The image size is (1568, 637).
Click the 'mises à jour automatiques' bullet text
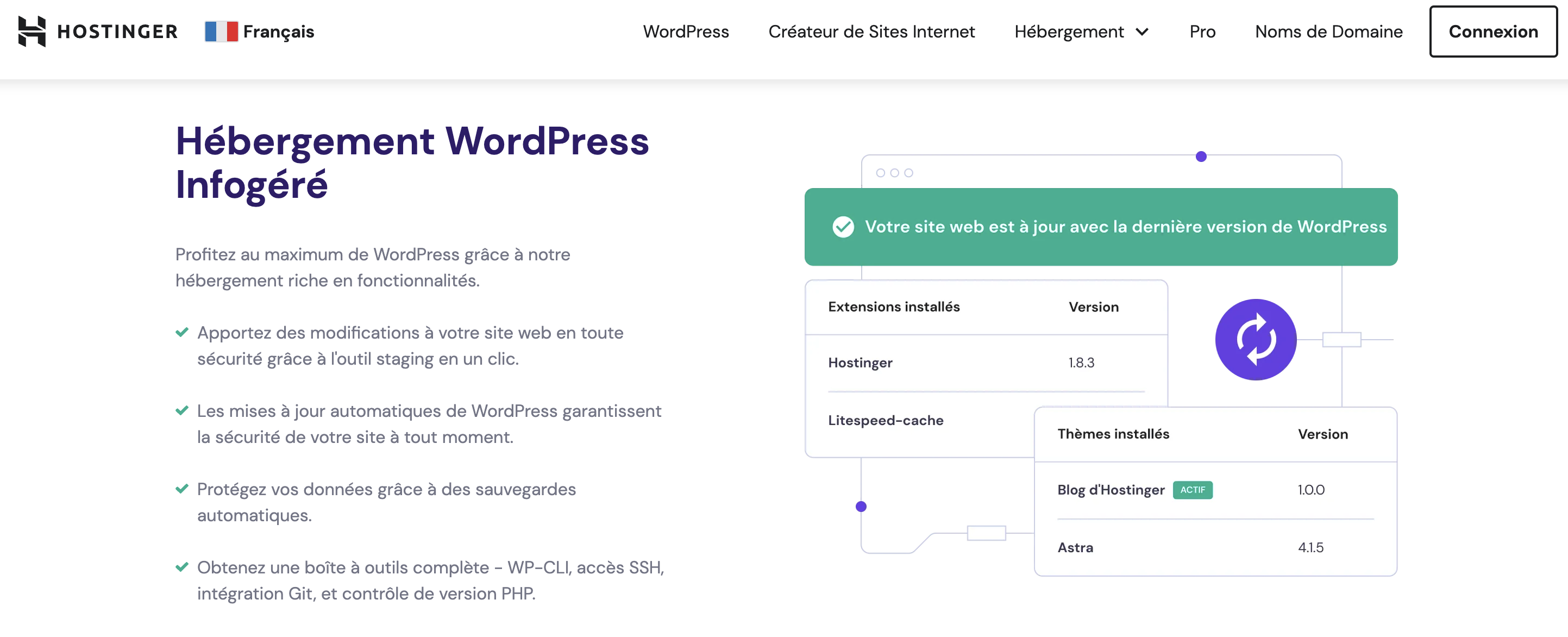[x=429, y=424]
